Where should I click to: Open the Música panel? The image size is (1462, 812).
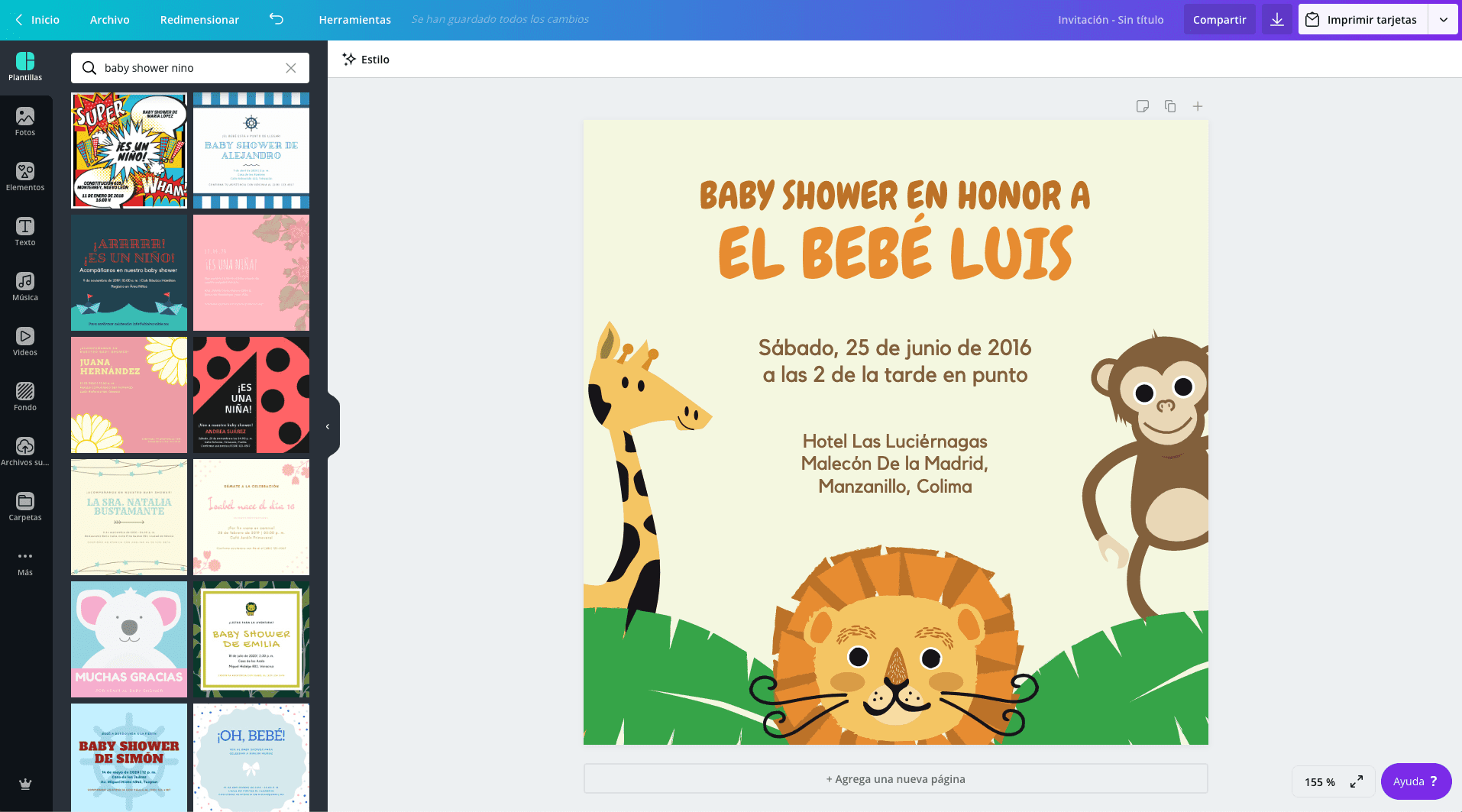[25, 286]
